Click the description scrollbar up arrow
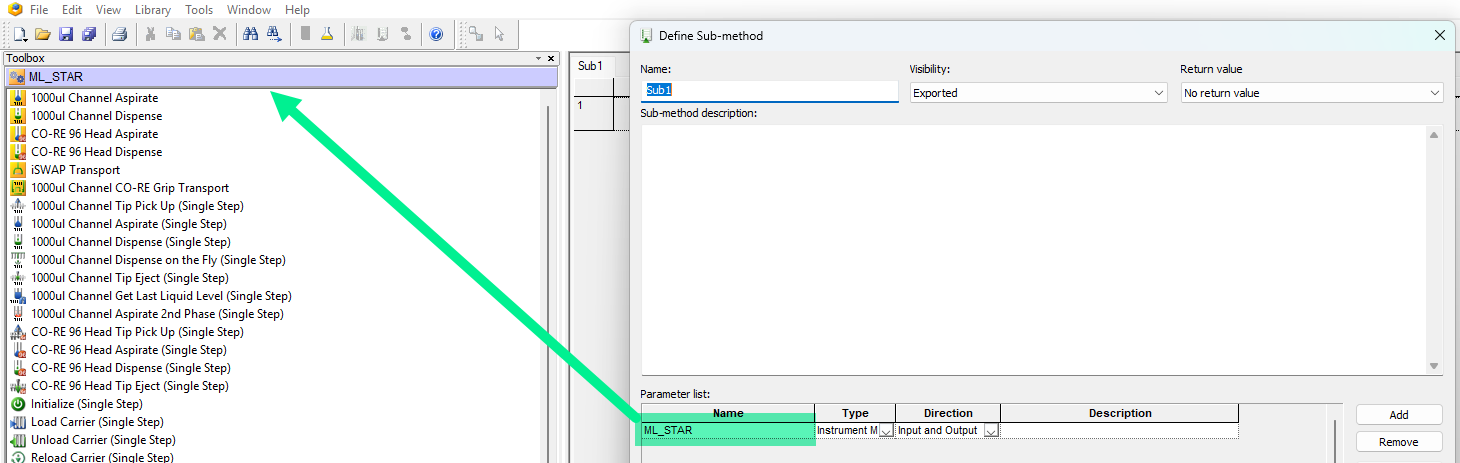This screenshot has width=1460, height=463. pos(1434,135)
